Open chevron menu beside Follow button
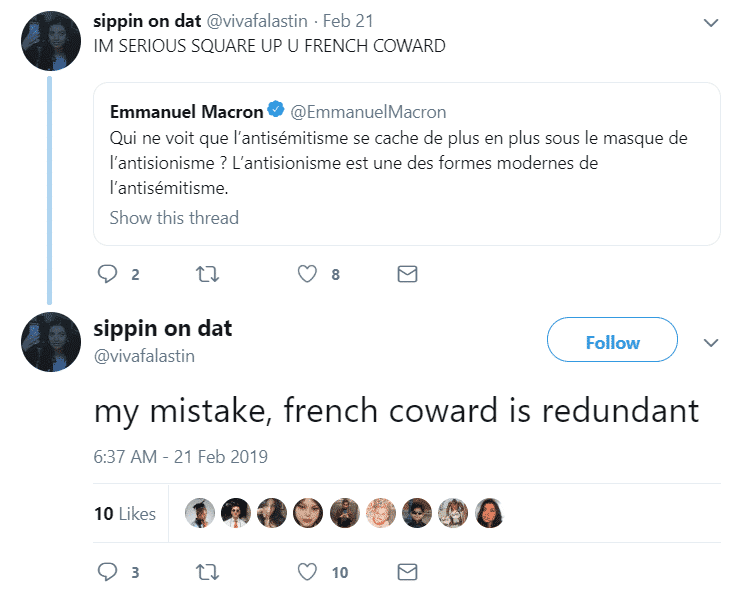 click(x=711, y=342)
